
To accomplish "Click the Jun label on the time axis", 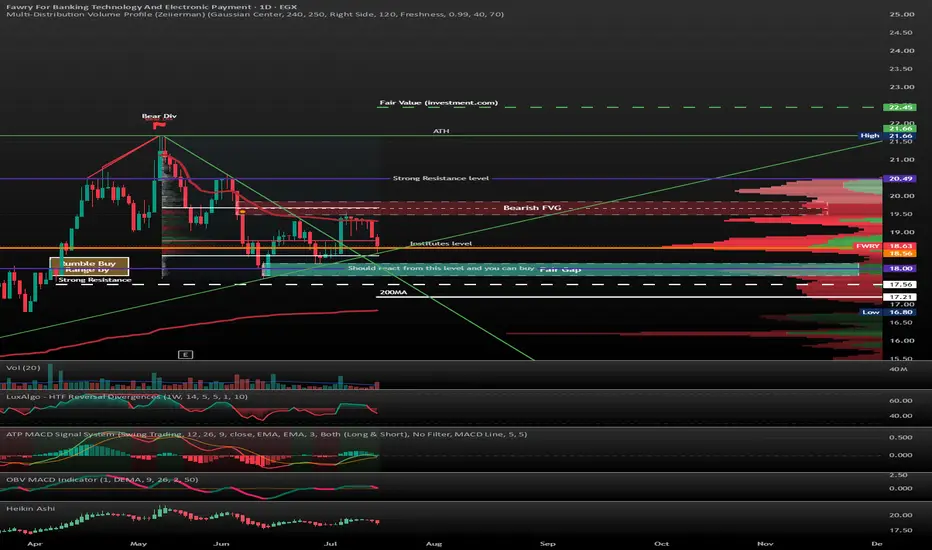I will point(221,543).
